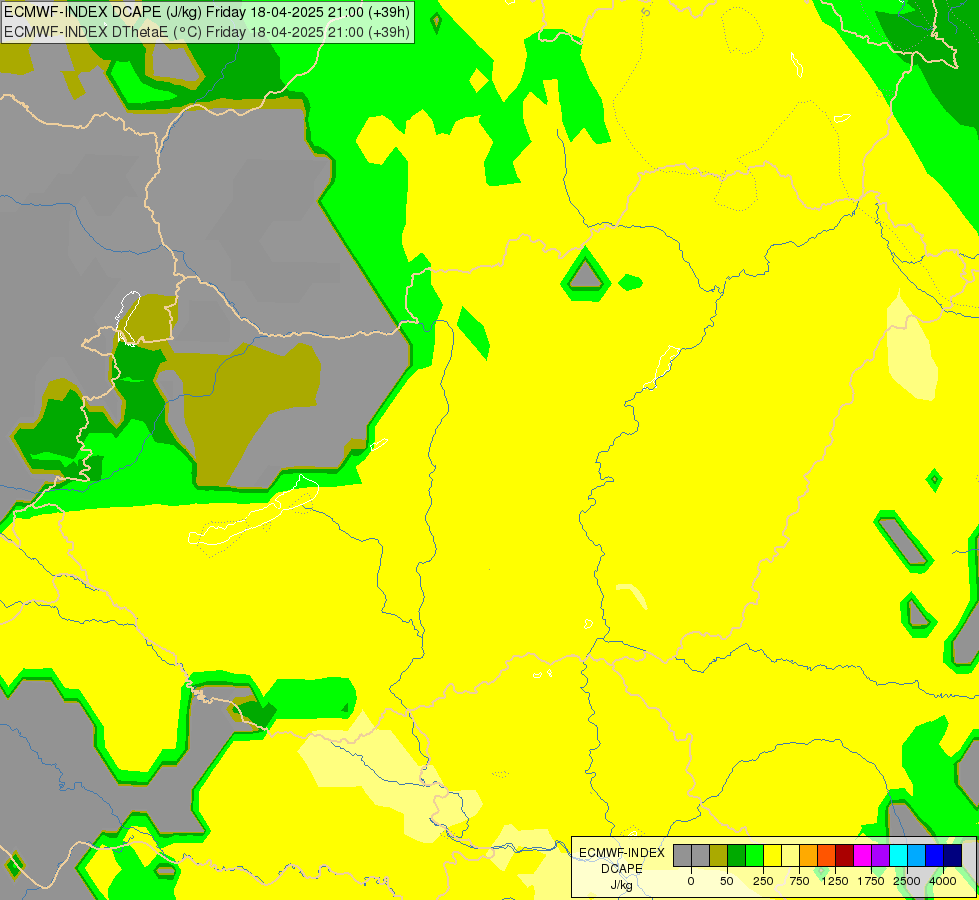Click the DCAPE (J/kg) title line

(207, 12)
